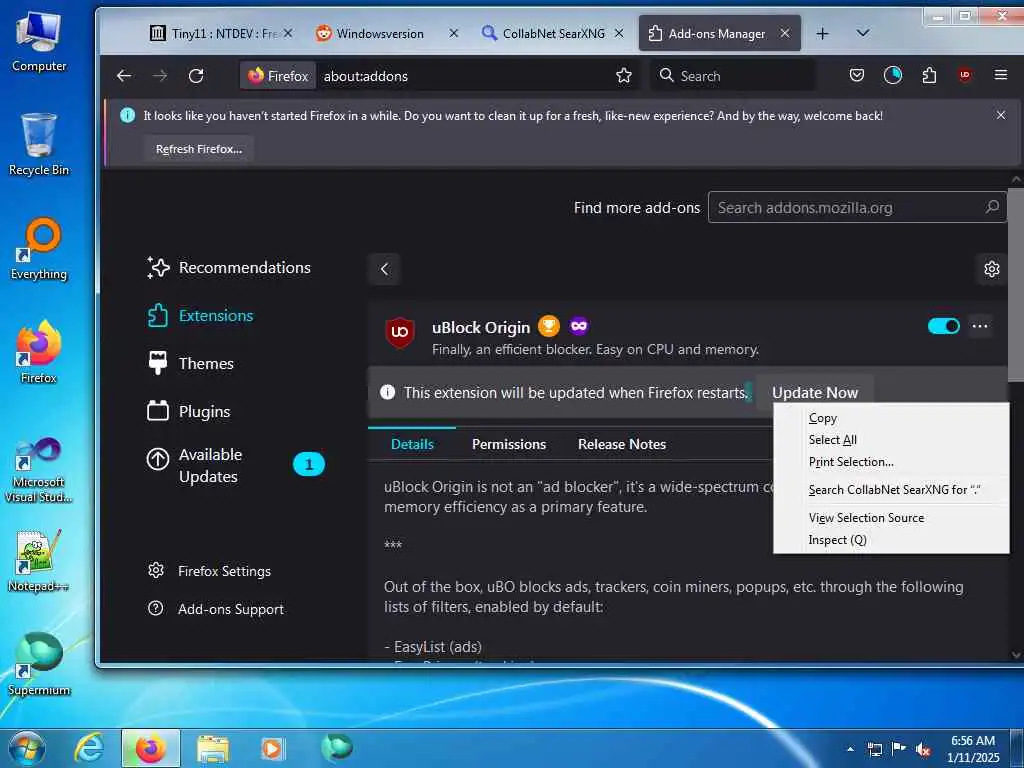Click the magnifier in addons search box
Screen dimensions: 1024x768
pos(992,207)
